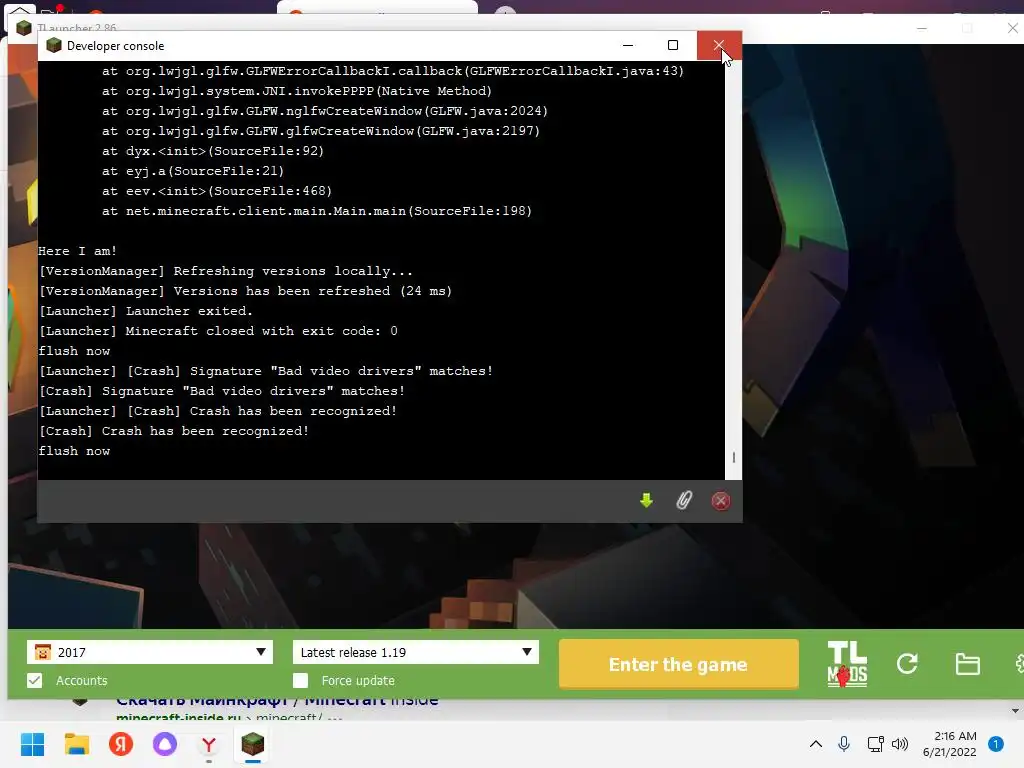
Task: Click the Developer console title icon
Action: tap(54, 45)
